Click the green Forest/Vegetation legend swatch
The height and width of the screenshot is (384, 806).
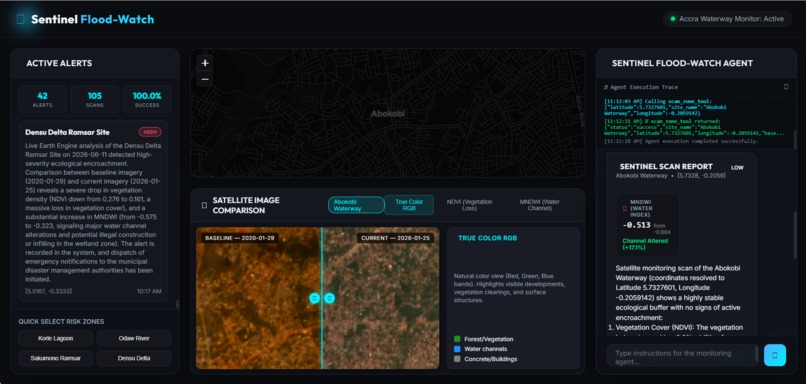[x=456, y=339]
